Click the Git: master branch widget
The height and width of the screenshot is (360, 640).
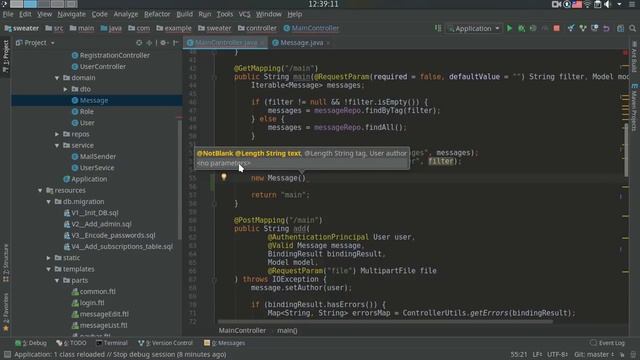pyautogui.click(x=594, y=354)
